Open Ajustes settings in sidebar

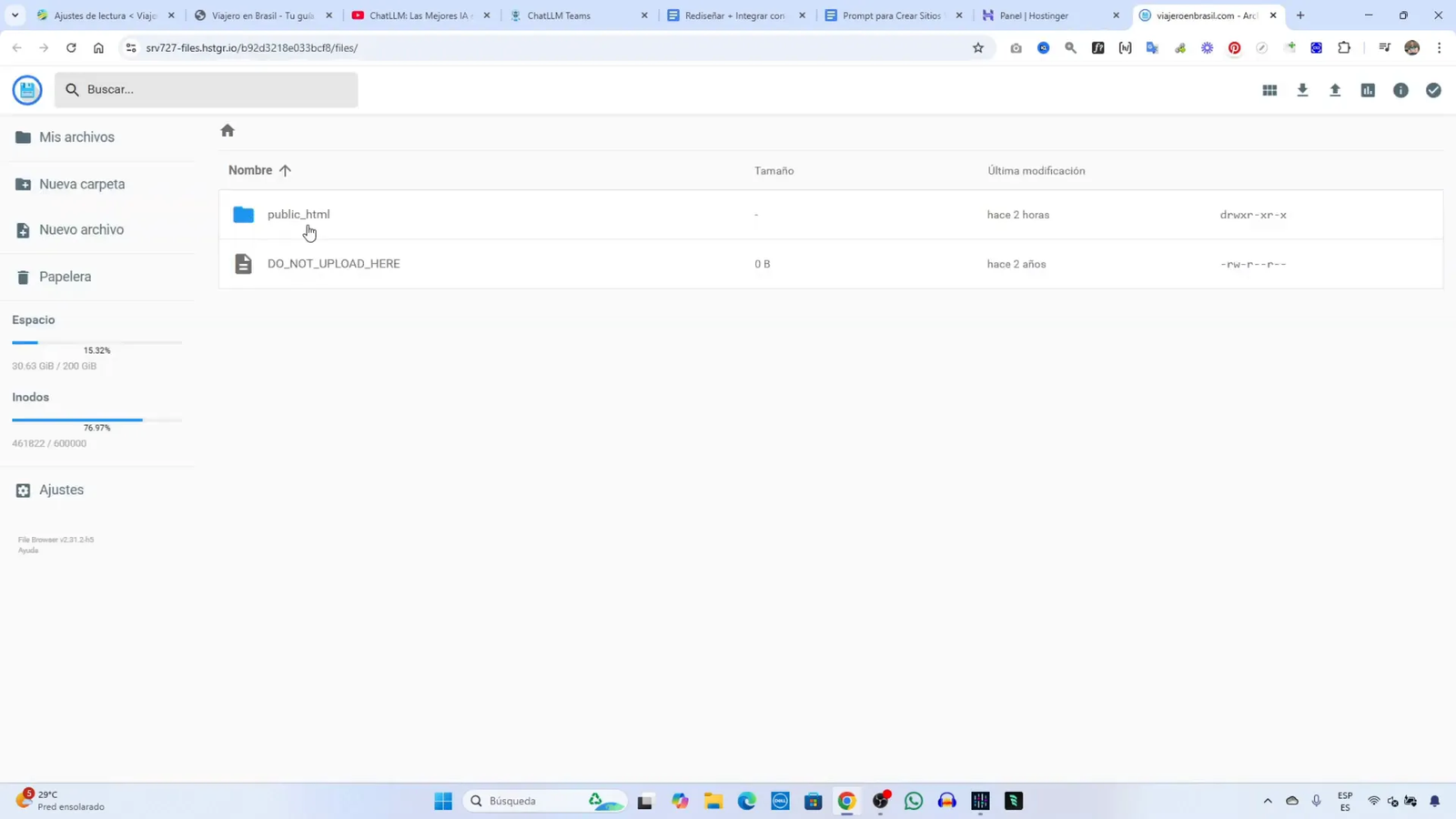tap(61, 490)
